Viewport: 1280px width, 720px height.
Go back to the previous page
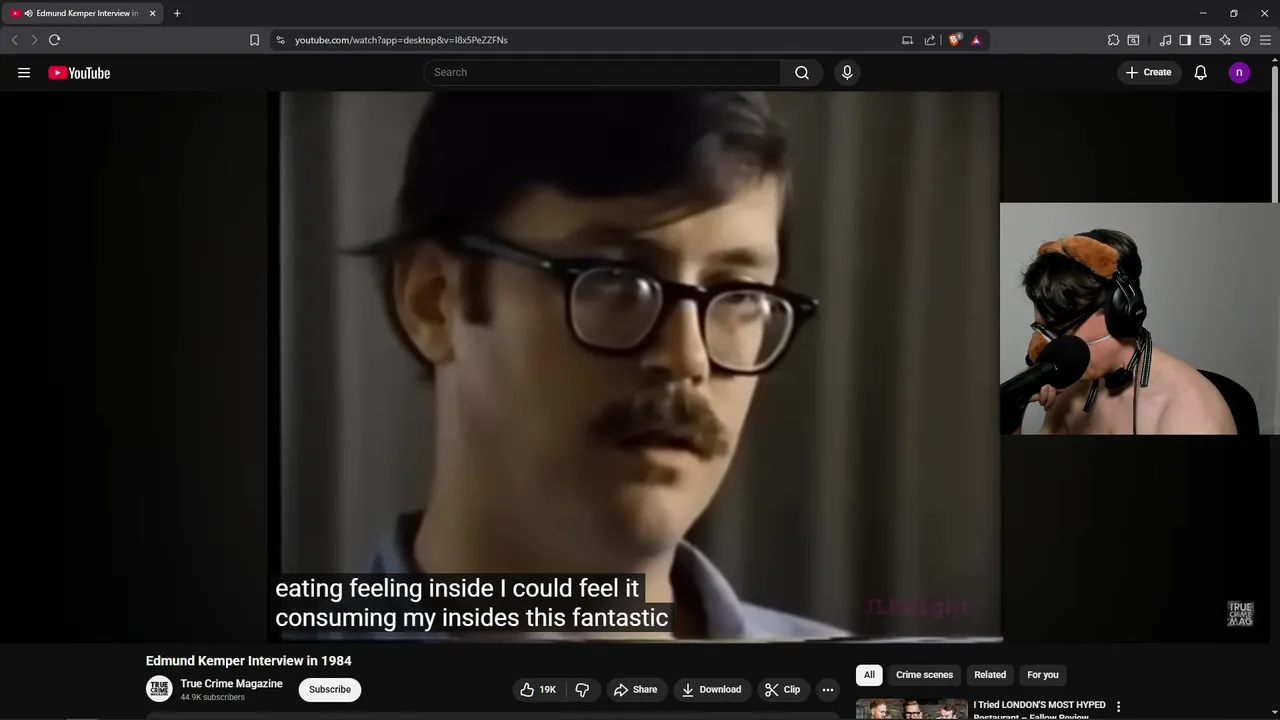pyautogui.click(x=14, y=40)
